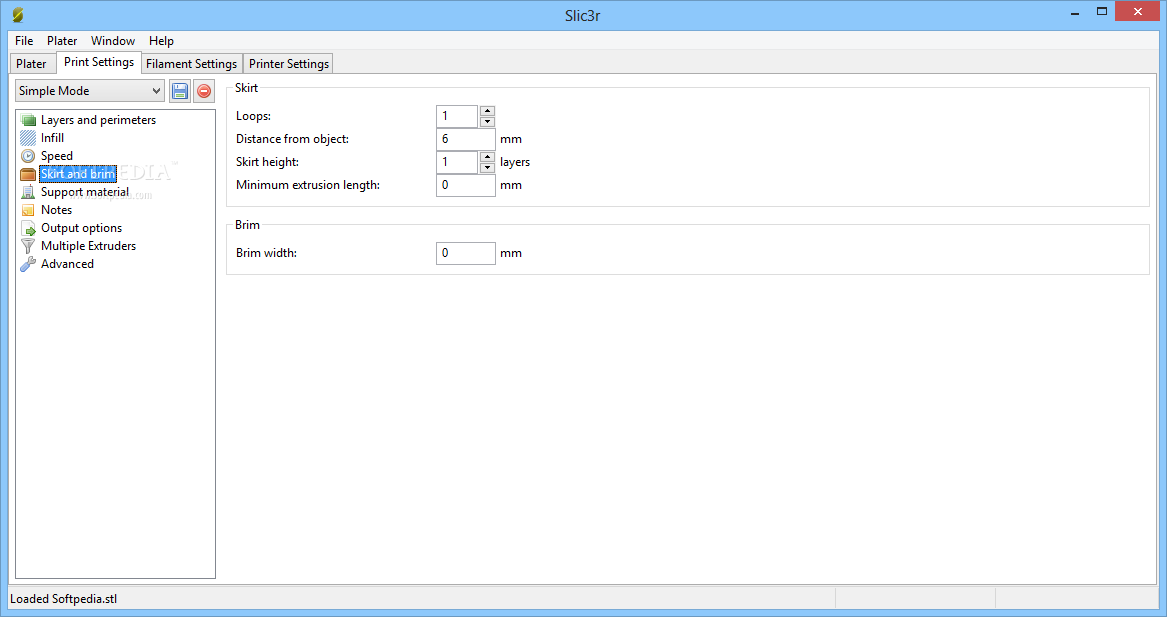Viewport: 1167px width, 617px height.
Task: Click the Skirt height input field
Action: click(457, 162)
